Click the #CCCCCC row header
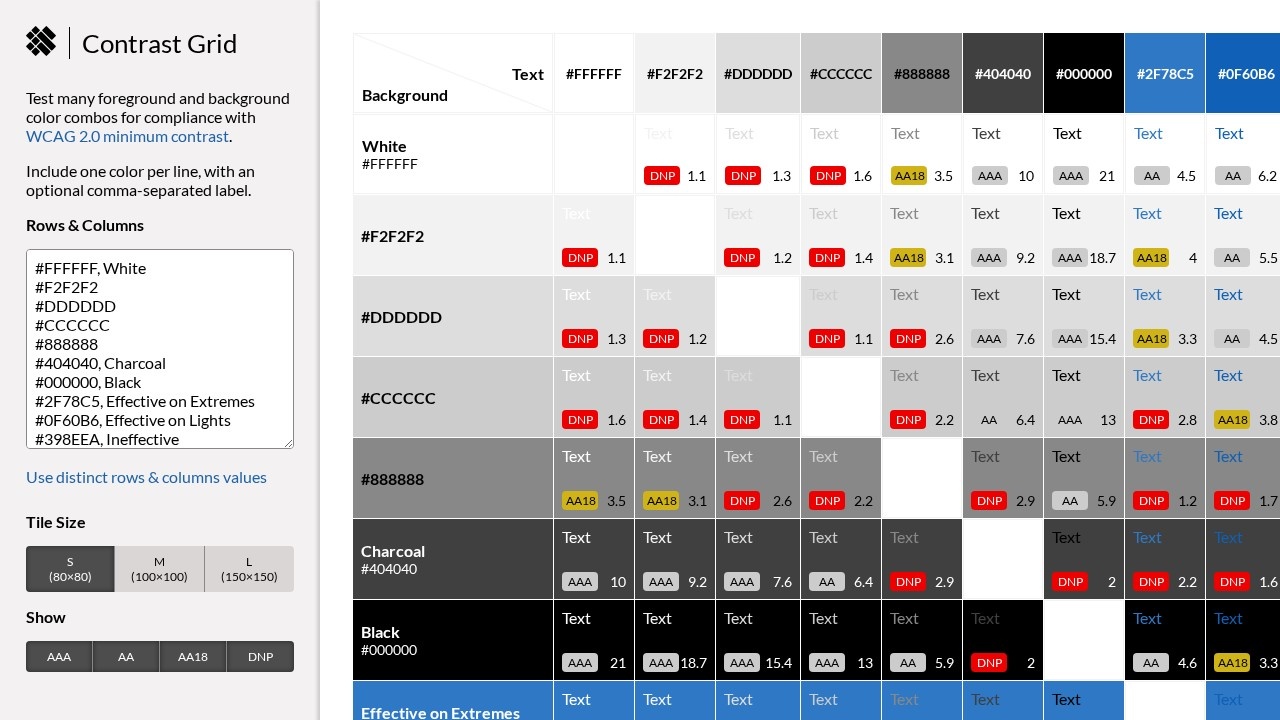 pyautogui.click(x=453, y=397)
